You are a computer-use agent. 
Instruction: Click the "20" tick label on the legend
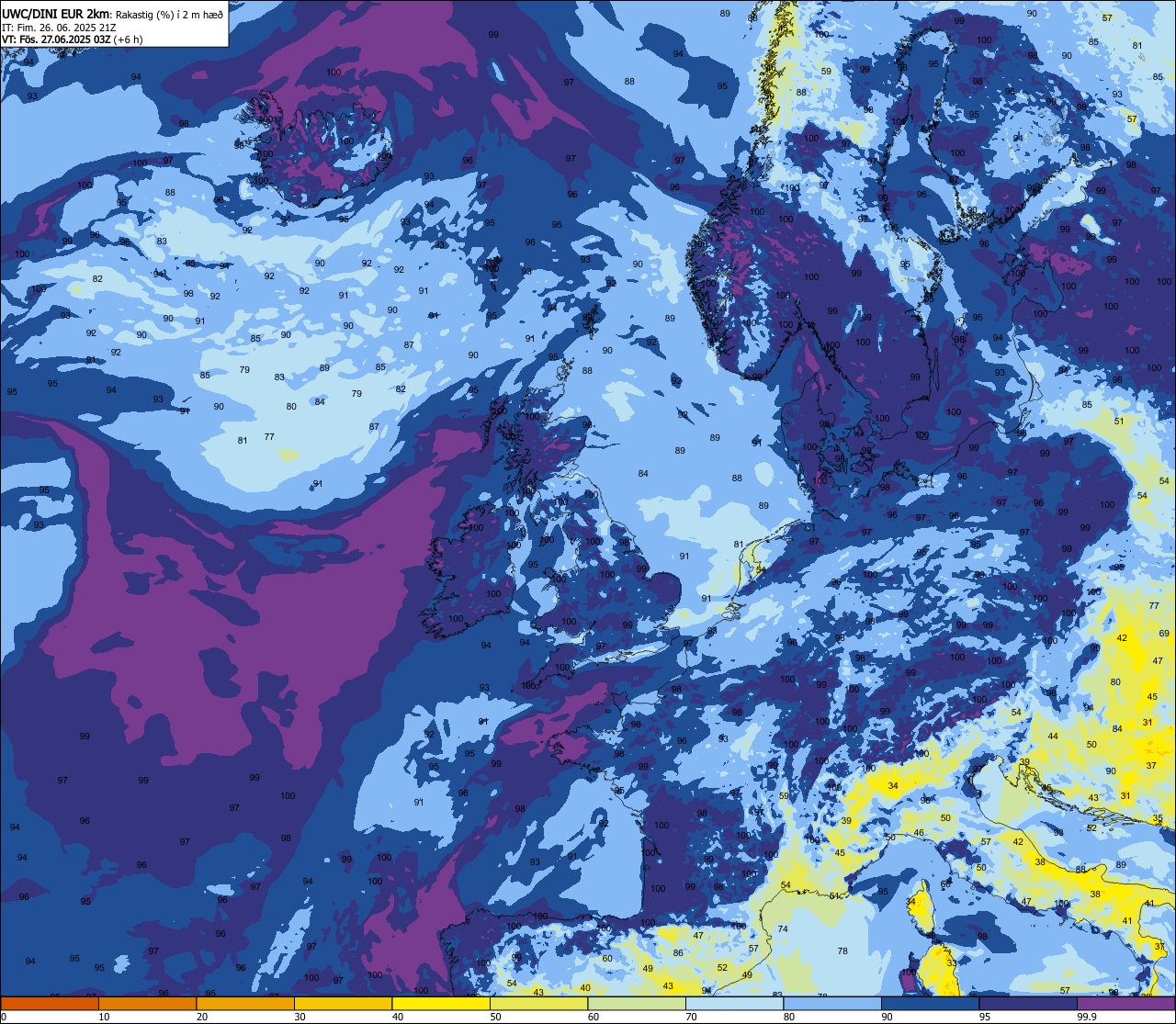click(202, 1017)
